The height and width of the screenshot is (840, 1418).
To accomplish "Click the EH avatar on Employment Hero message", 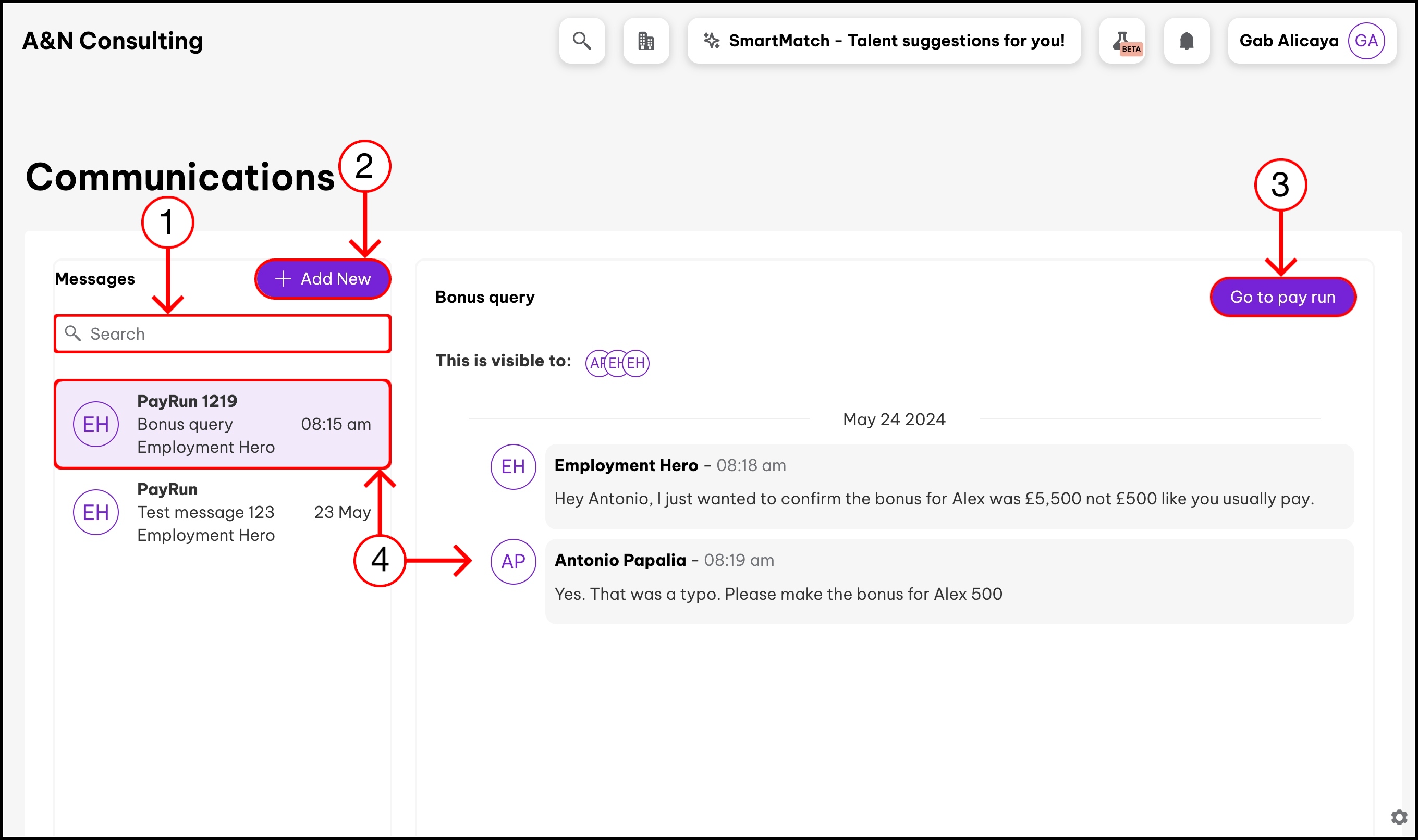I will [x=513, y=466].
